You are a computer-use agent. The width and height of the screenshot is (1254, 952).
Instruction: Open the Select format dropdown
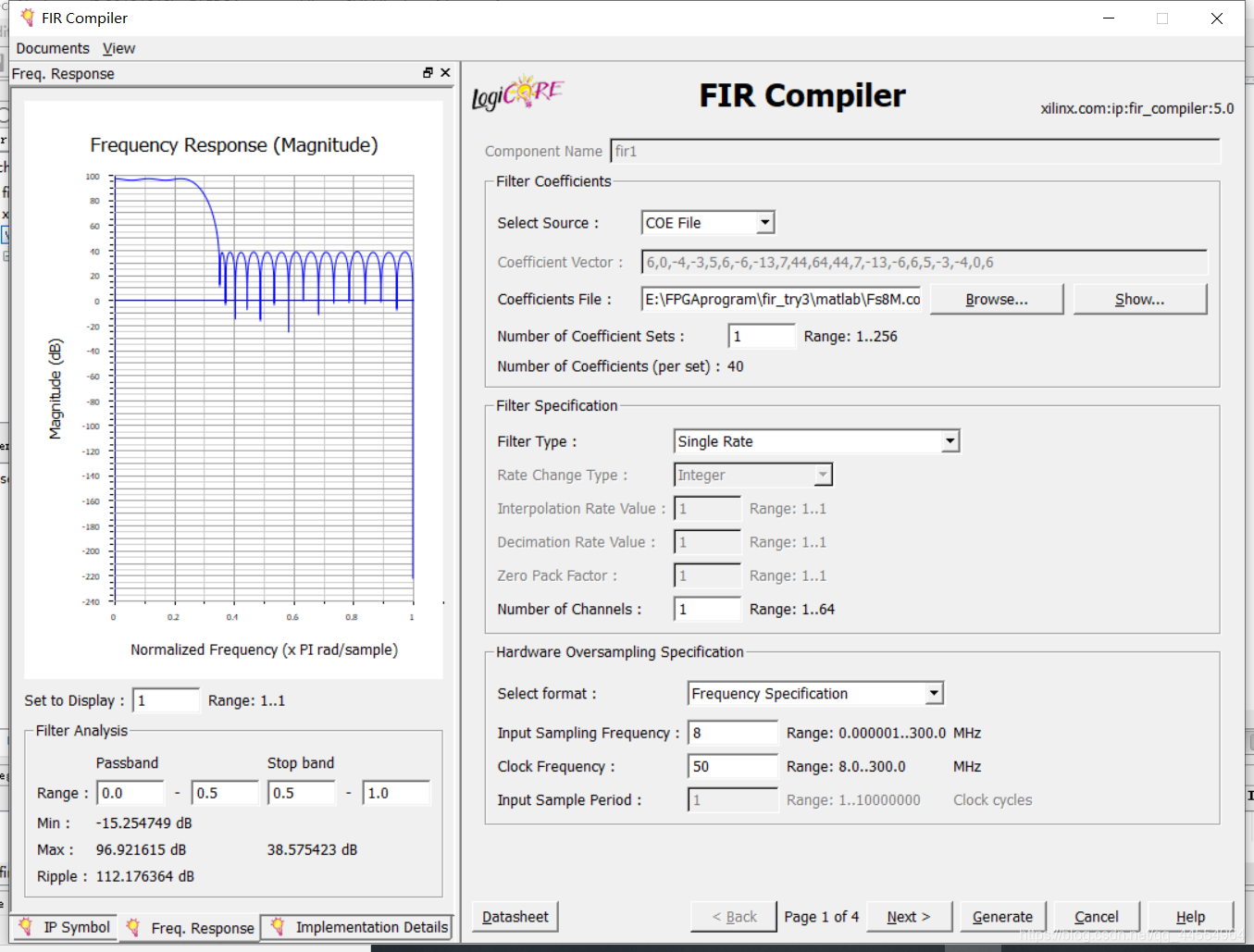coord(934,693)
